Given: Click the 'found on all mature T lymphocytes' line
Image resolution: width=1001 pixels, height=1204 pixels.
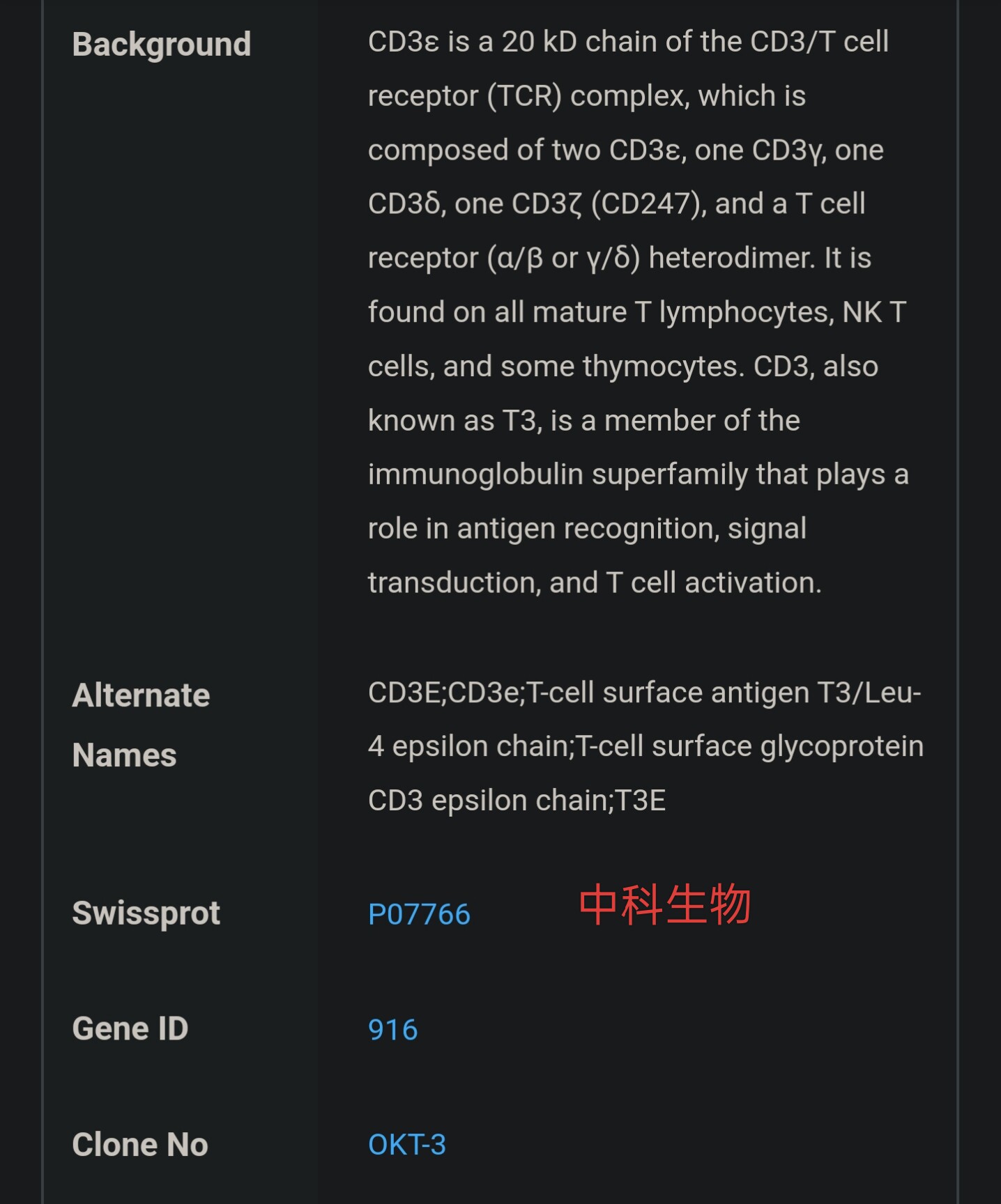Looking at the screenshot, I should click(x=637, y=312).
